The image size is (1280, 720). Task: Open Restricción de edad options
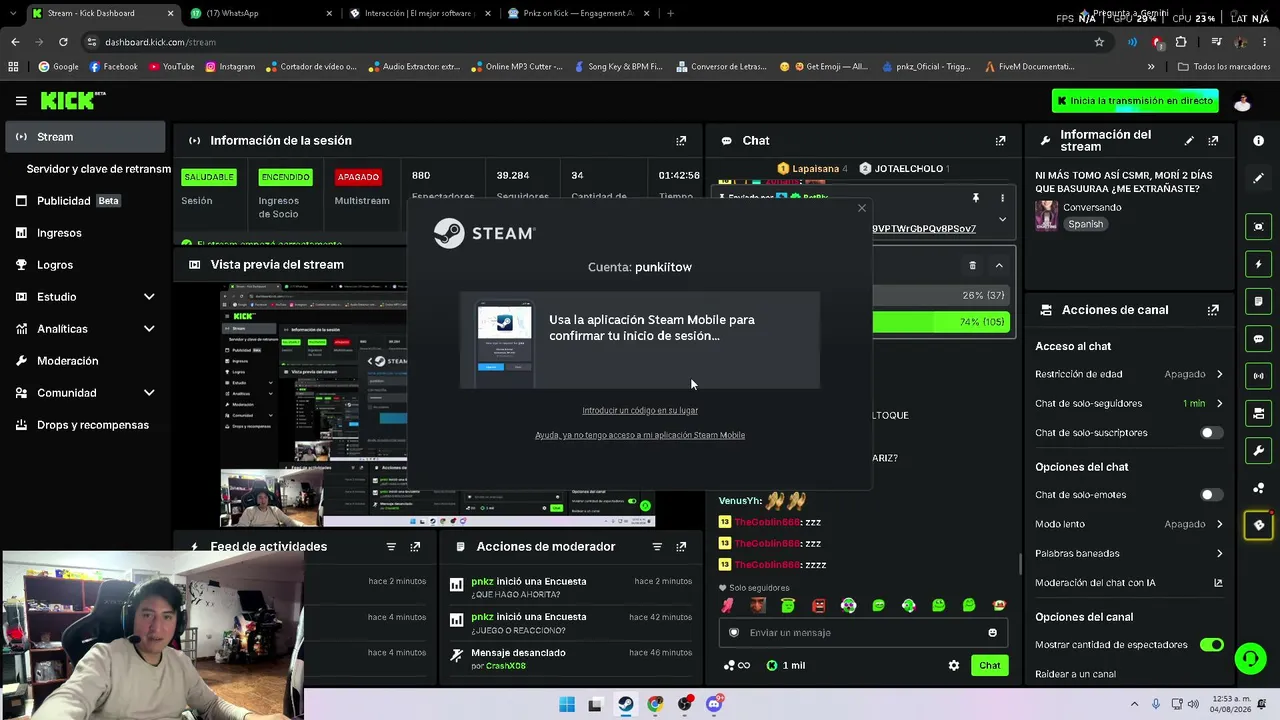click(x=1129, y=374)
